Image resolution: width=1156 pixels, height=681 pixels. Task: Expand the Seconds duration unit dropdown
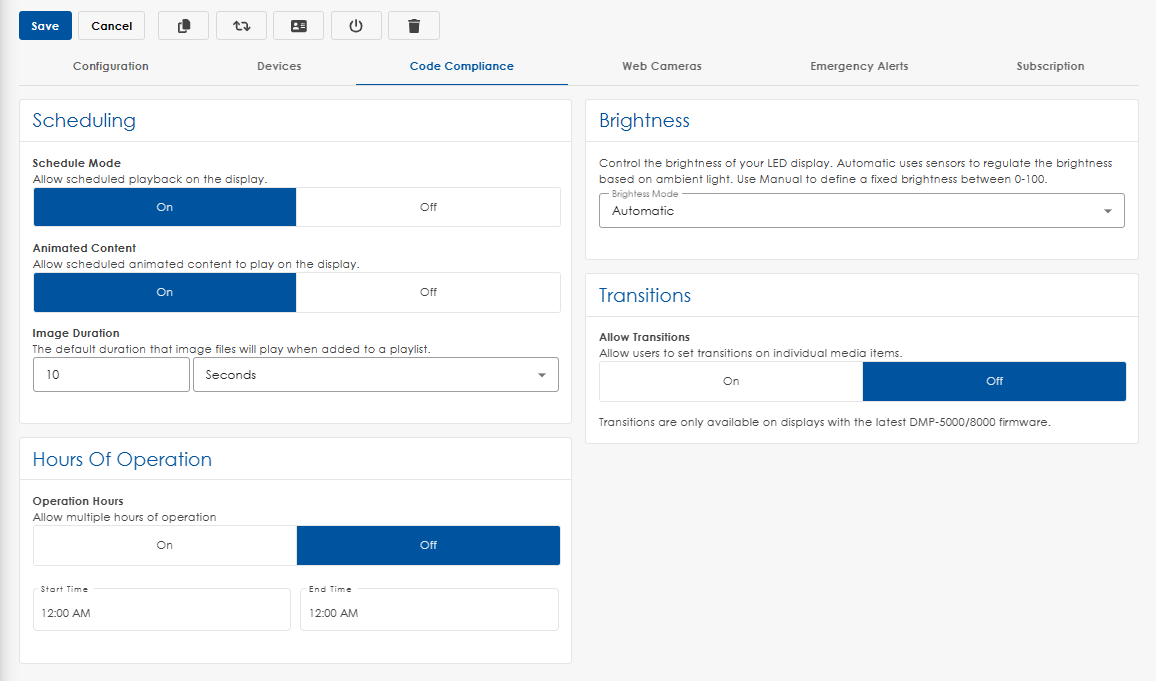point(375,375)
